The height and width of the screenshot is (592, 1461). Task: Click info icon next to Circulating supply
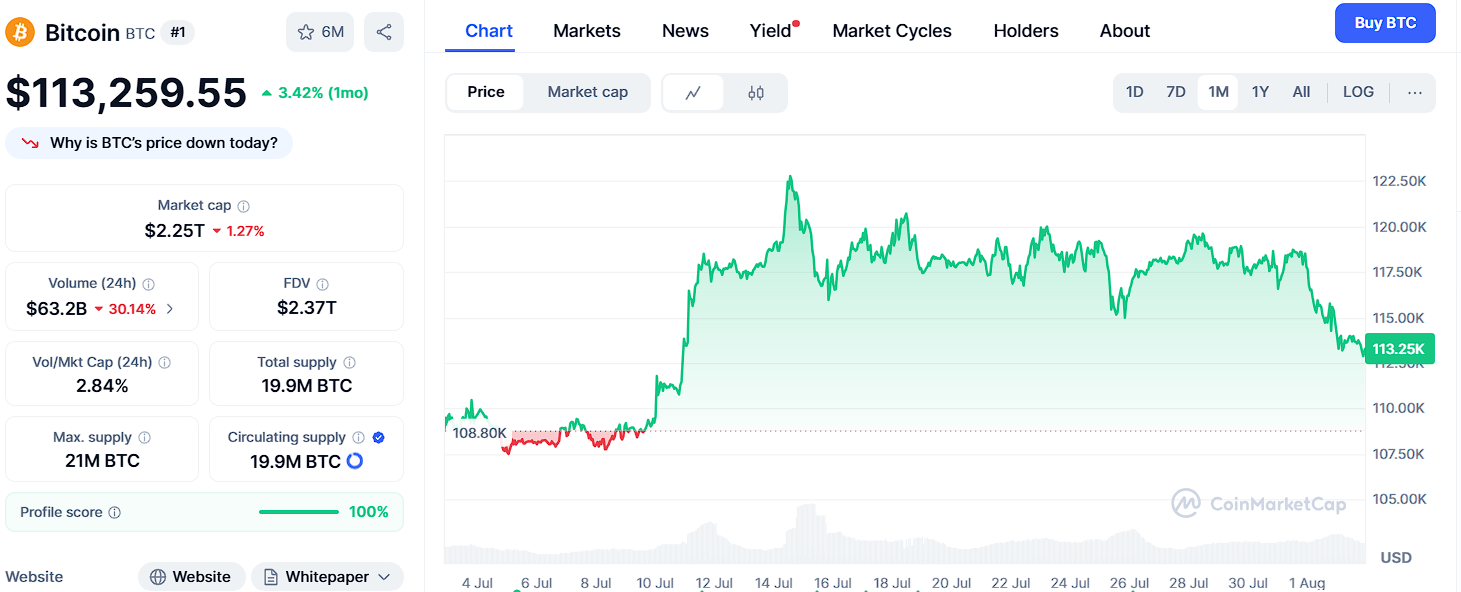coord(359,438)
